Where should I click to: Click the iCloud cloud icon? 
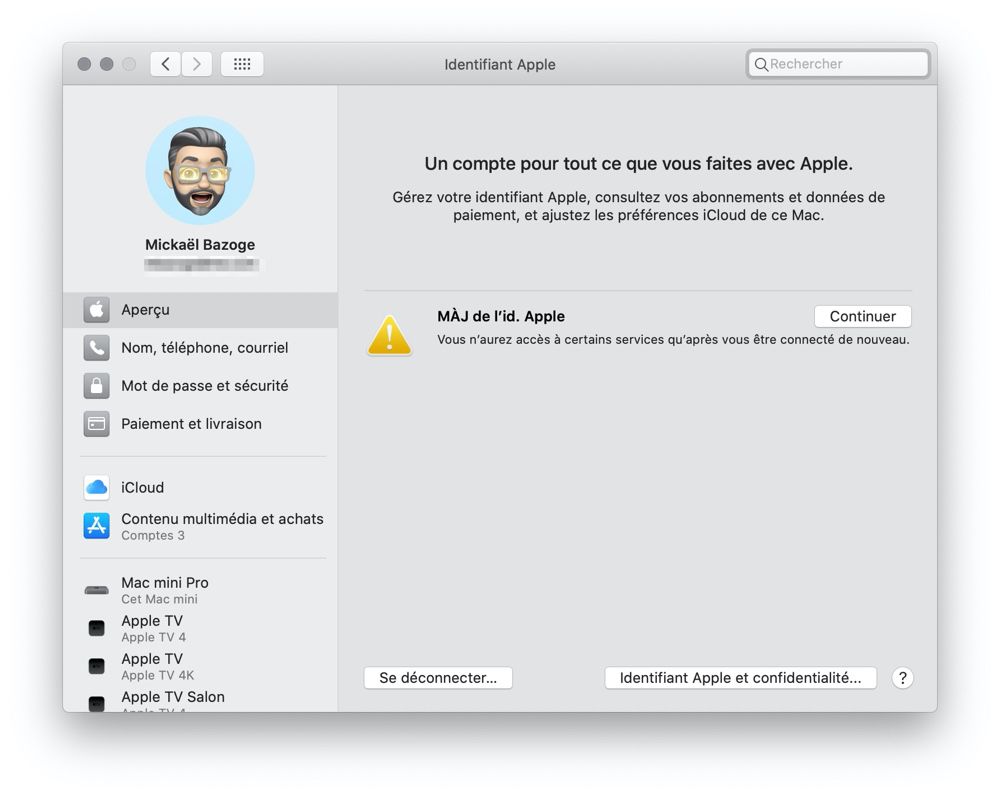tap(96, 488)
